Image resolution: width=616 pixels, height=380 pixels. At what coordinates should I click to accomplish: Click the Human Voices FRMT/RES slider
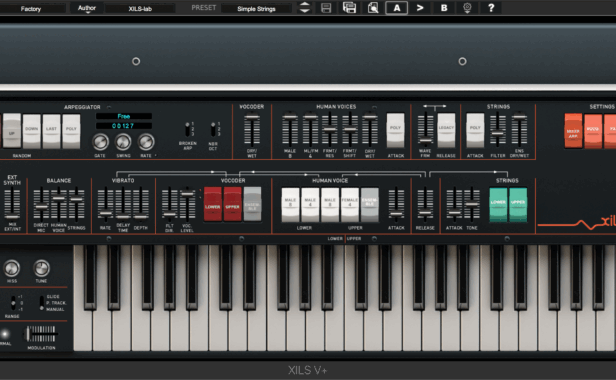[x=330, y=129]
